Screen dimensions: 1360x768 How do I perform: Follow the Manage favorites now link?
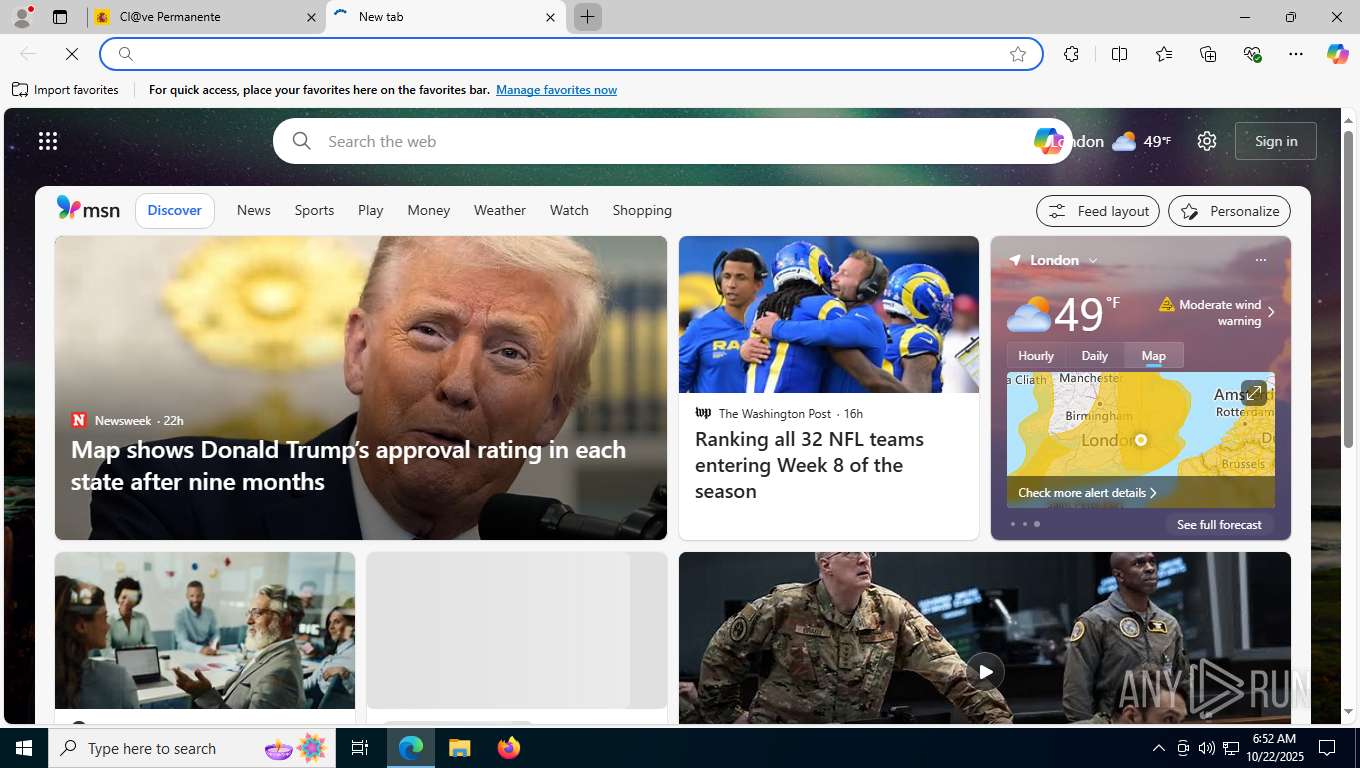(x=556, y=90)
